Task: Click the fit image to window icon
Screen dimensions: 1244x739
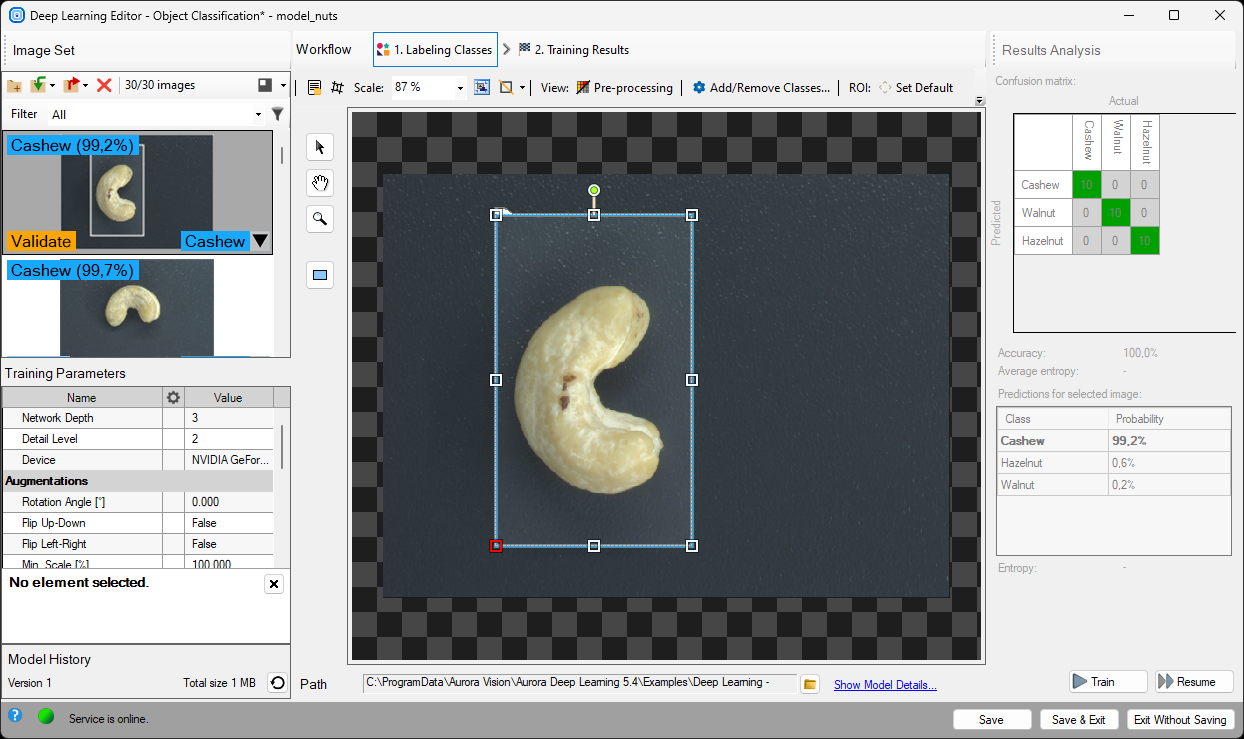Action: tap(482, 88)
